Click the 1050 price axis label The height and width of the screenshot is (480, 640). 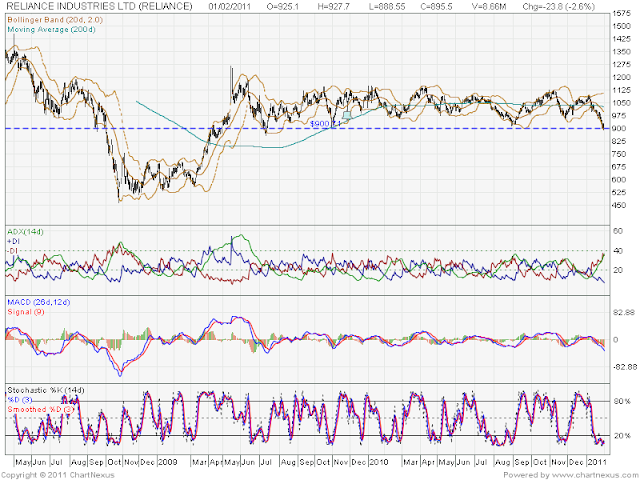621,103
